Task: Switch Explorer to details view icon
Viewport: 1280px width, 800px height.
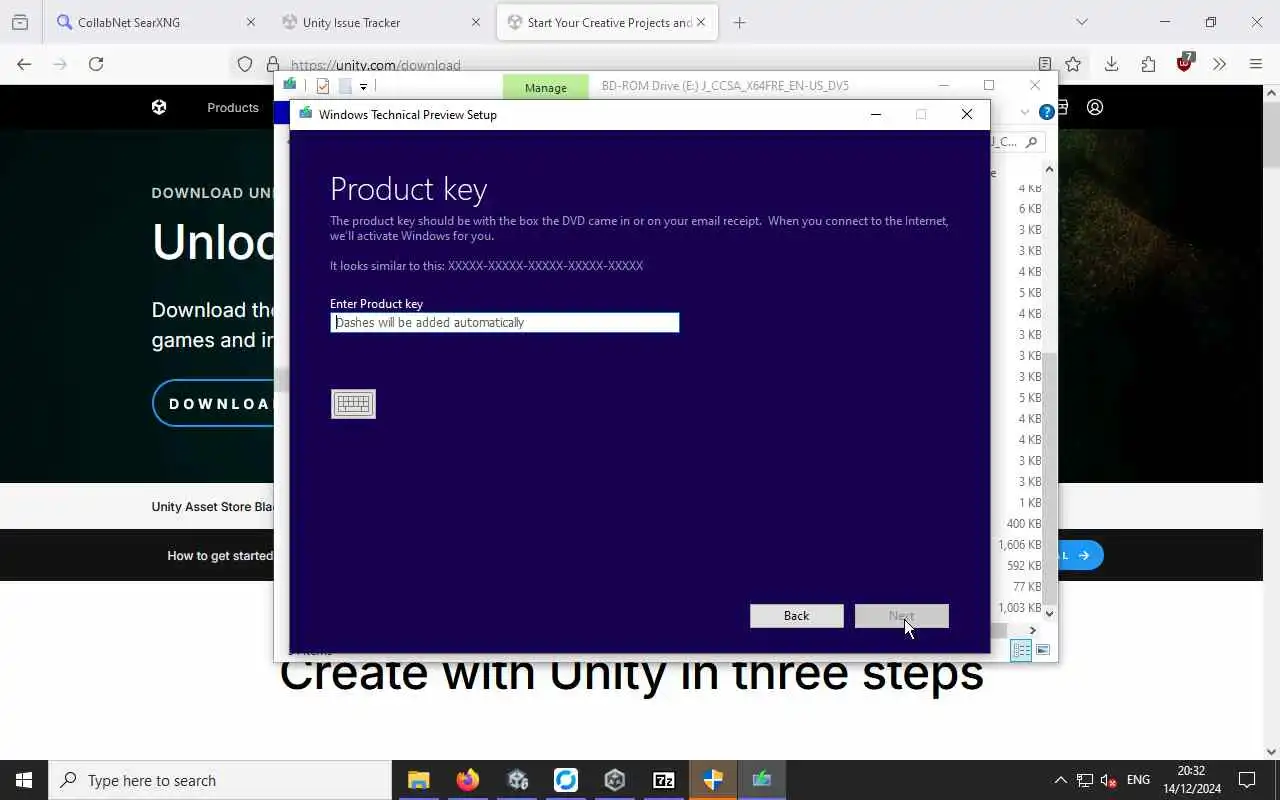Action: point(1021,650)
